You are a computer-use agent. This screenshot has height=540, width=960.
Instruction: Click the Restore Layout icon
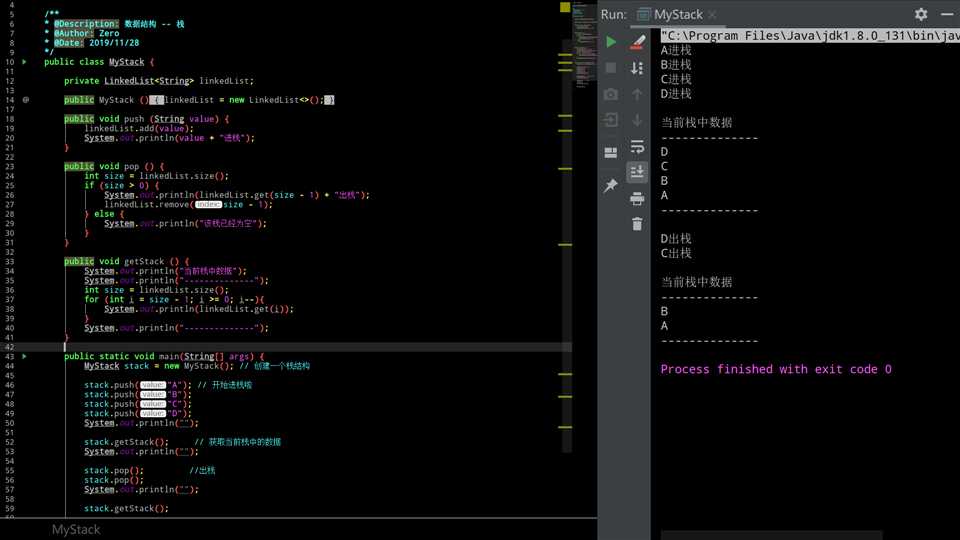(x=610, y=152)
